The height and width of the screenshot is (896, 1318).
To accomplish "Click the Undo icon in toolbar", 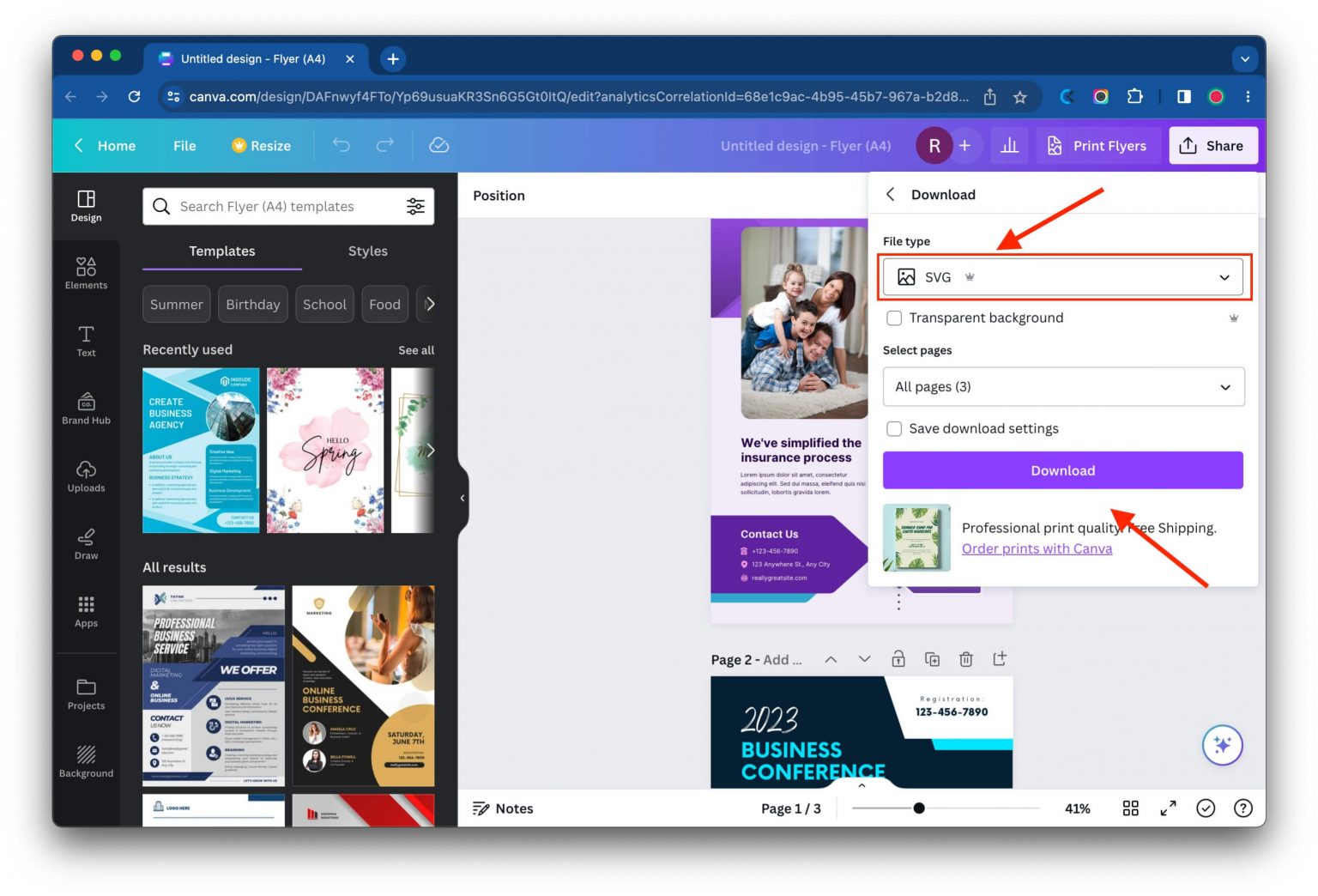I will tap(341, 145).
